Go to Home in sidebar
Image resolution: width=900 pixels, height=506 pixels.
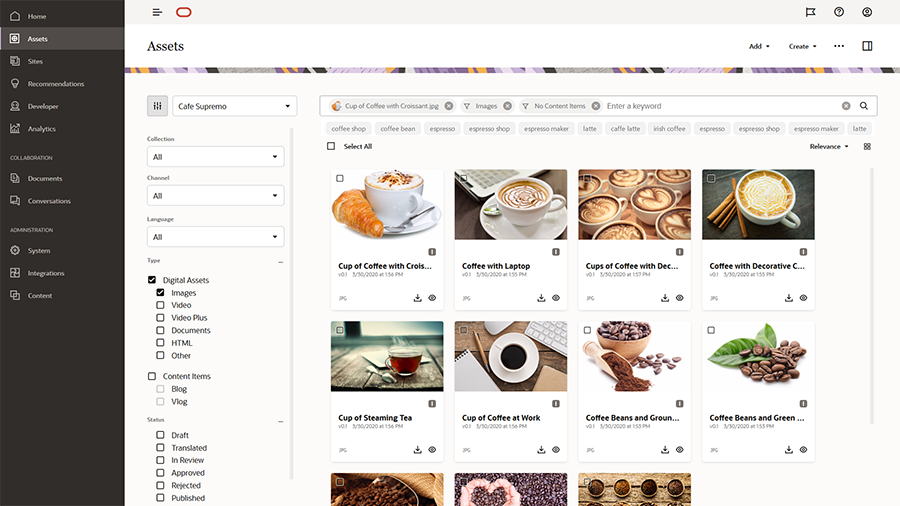62,16
